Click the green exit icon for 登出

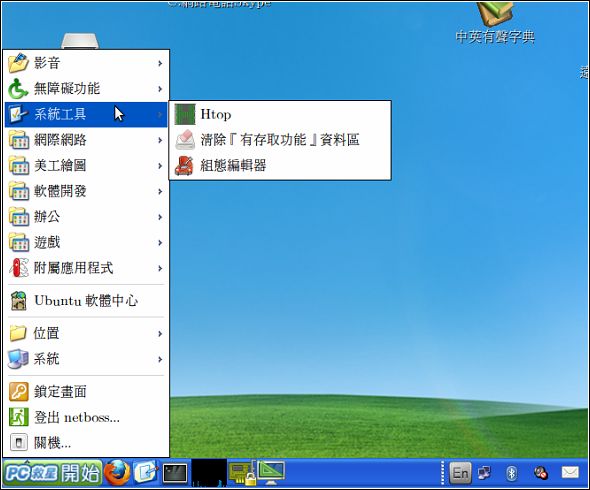pos(18,417)
